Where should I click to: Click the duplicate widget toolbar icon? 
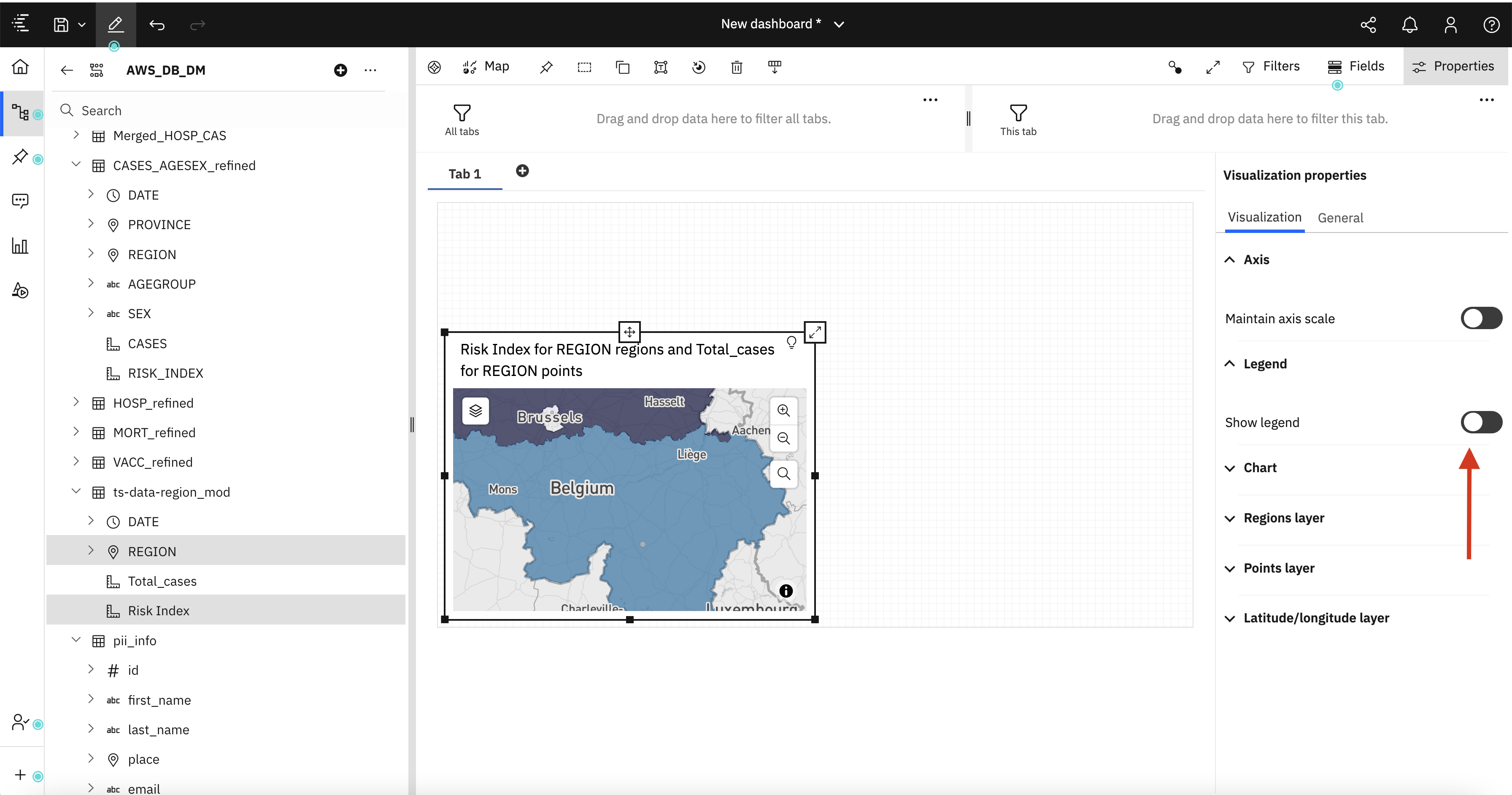point(622,67)
